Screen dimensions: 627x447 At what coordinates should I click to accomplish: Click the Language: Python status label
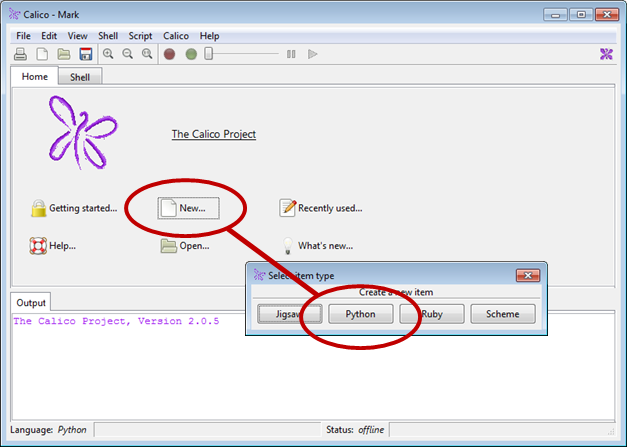pyautogui.click(x=48, y=430)
